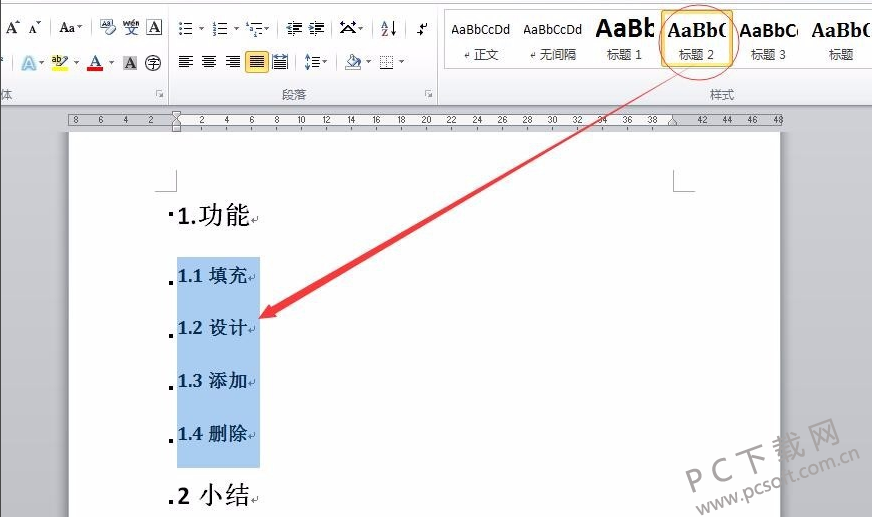Click the Enclose Characters circled 字 icon
The height and width of the screenshot is (517, 872).
coord(153,63)
